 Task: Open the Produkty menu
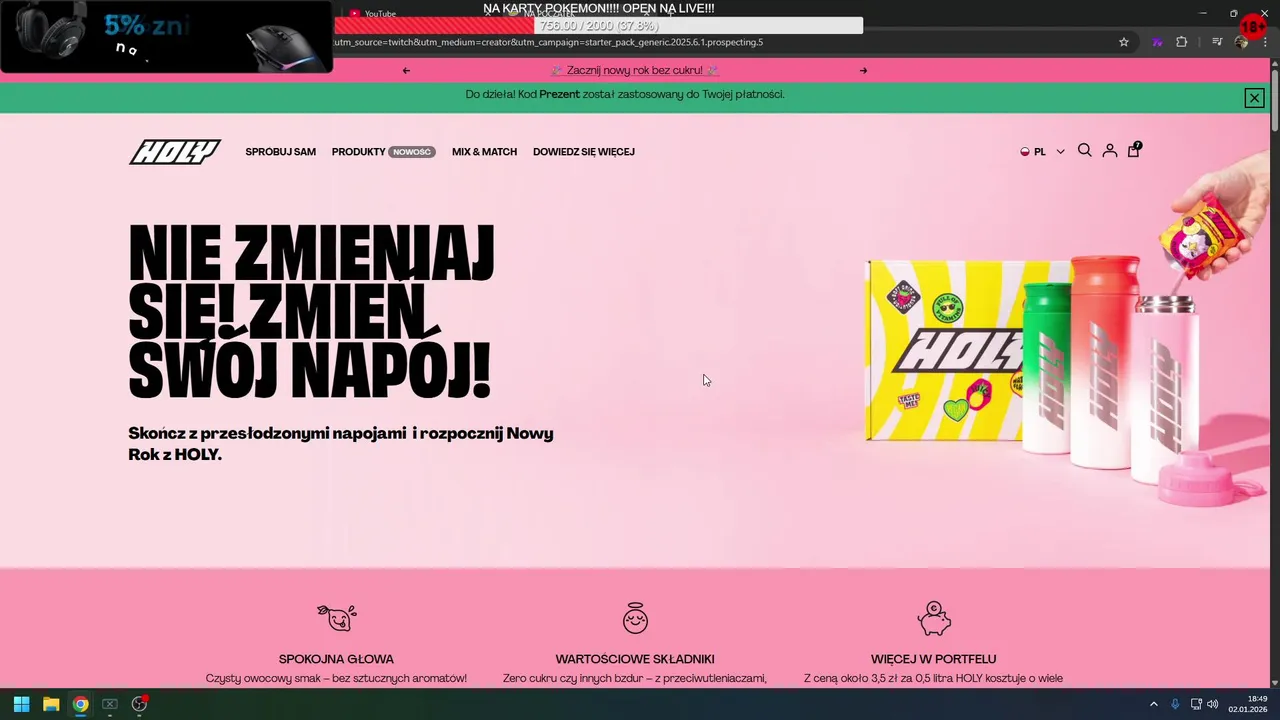359,152
